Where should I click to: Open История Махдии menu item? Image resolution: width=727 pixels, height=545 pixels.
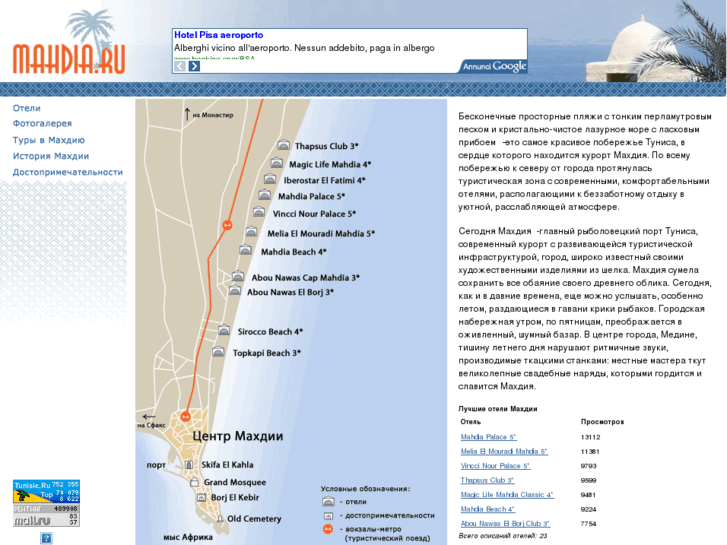[x=51, y=156]
